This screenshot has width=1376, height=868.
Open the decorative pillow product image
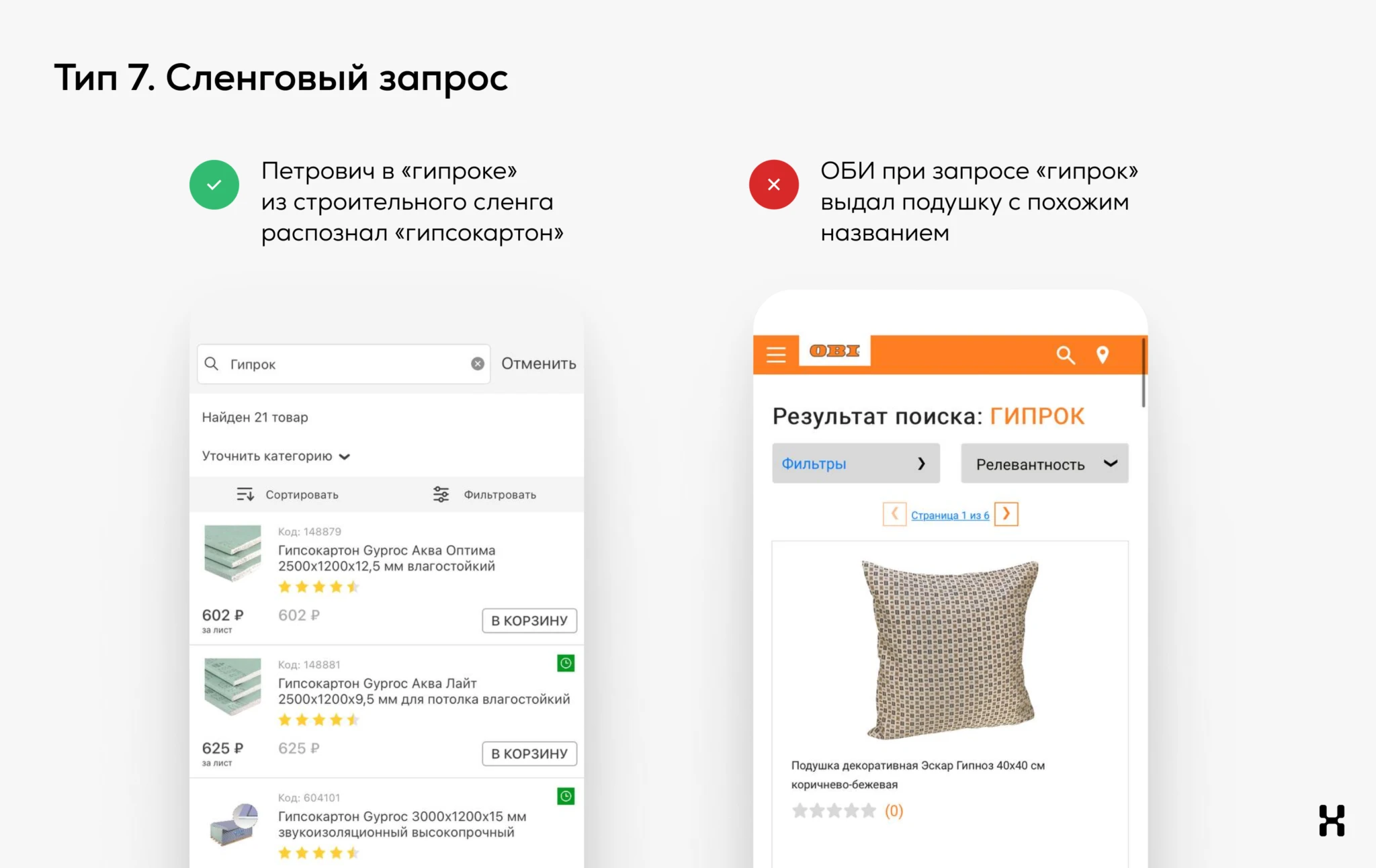point(950,649)
